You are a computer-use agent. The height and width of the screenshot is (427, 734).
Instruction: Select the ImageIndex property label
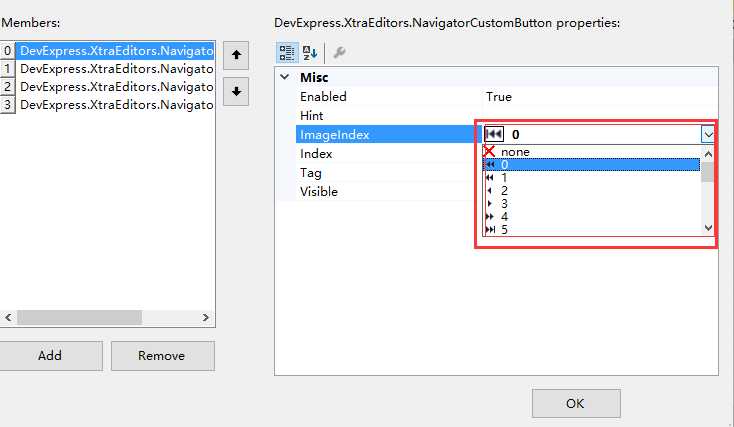pos(335,135)
